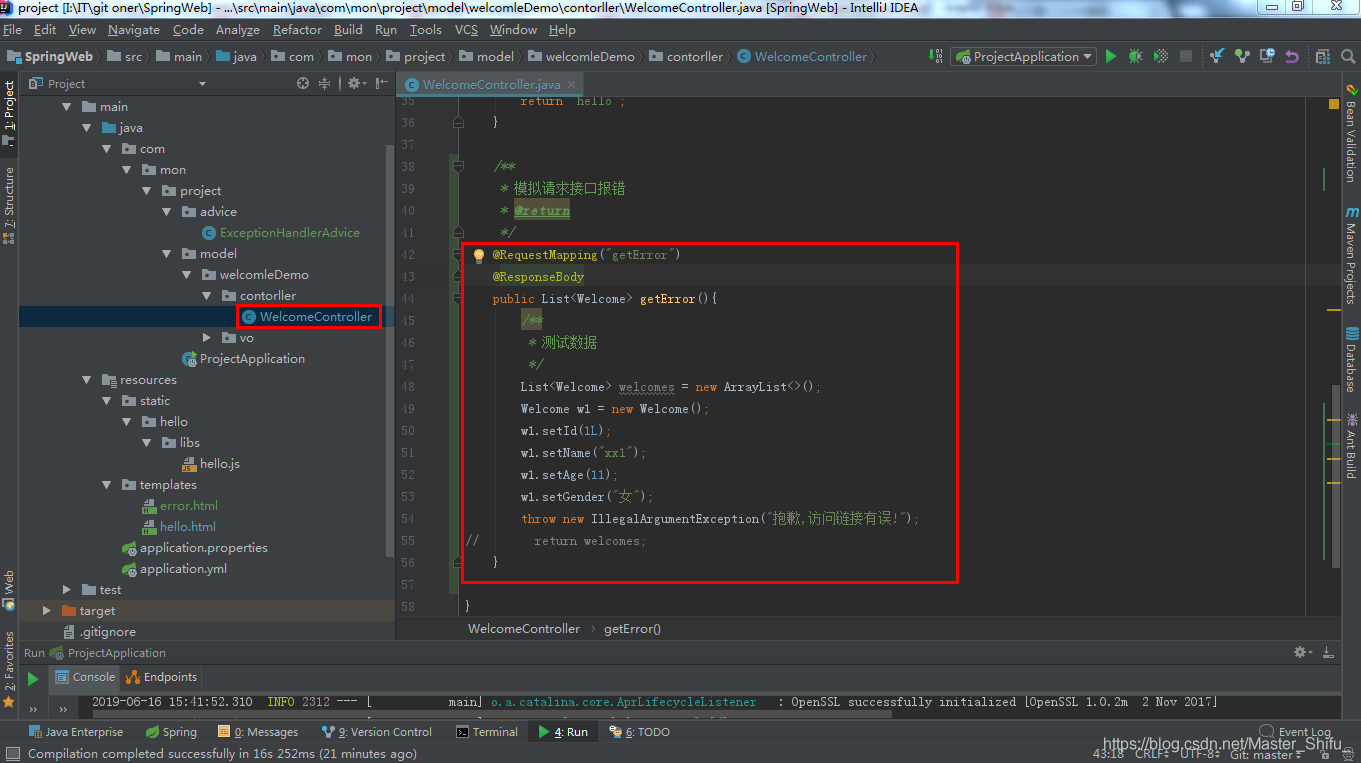Open the Spring tool window
The width and height of the screenshot is (1361, 763).
(x=172, y=732)
